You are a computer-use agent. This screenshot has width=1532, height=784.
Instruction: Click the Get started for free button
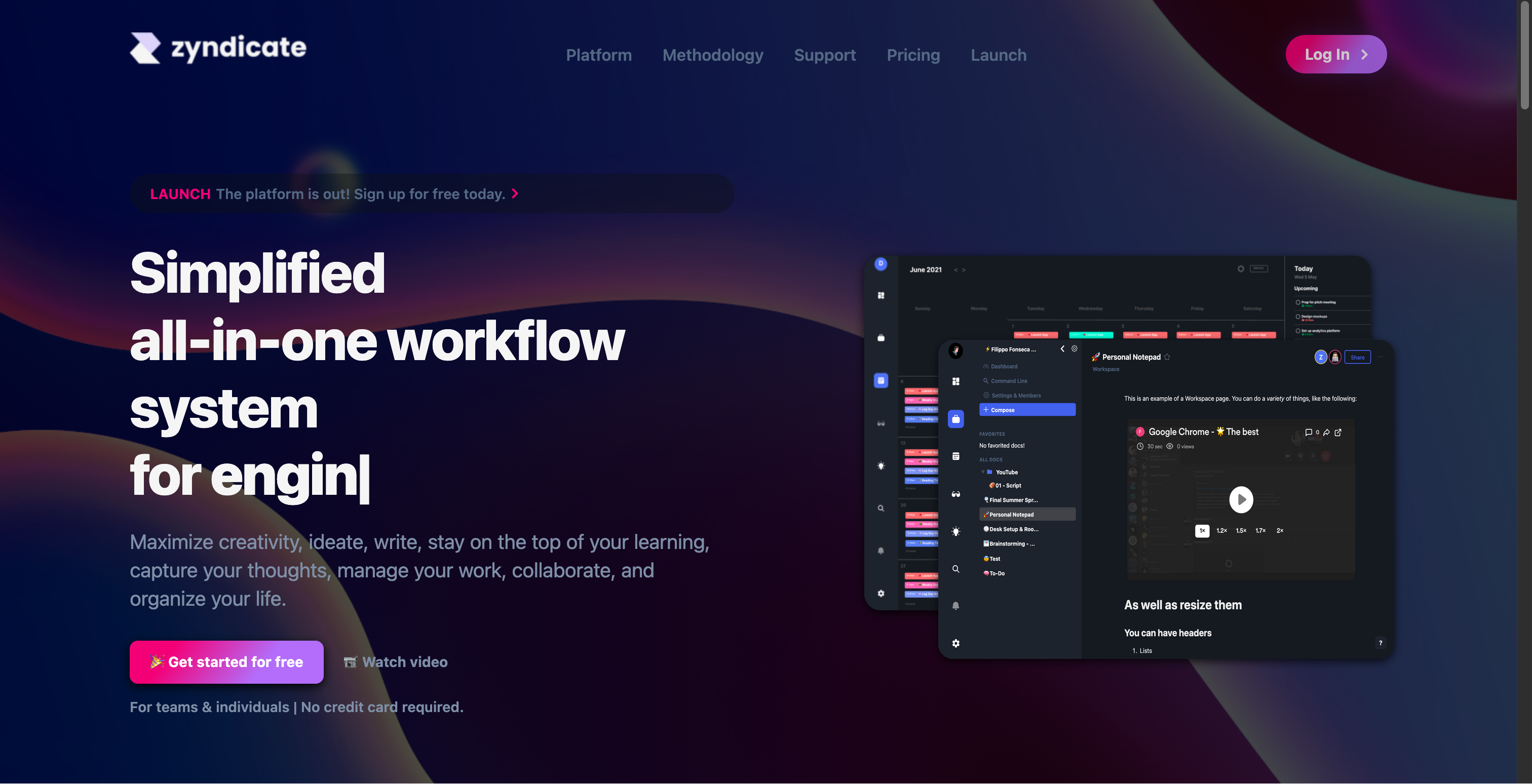(x=226, y=661)
